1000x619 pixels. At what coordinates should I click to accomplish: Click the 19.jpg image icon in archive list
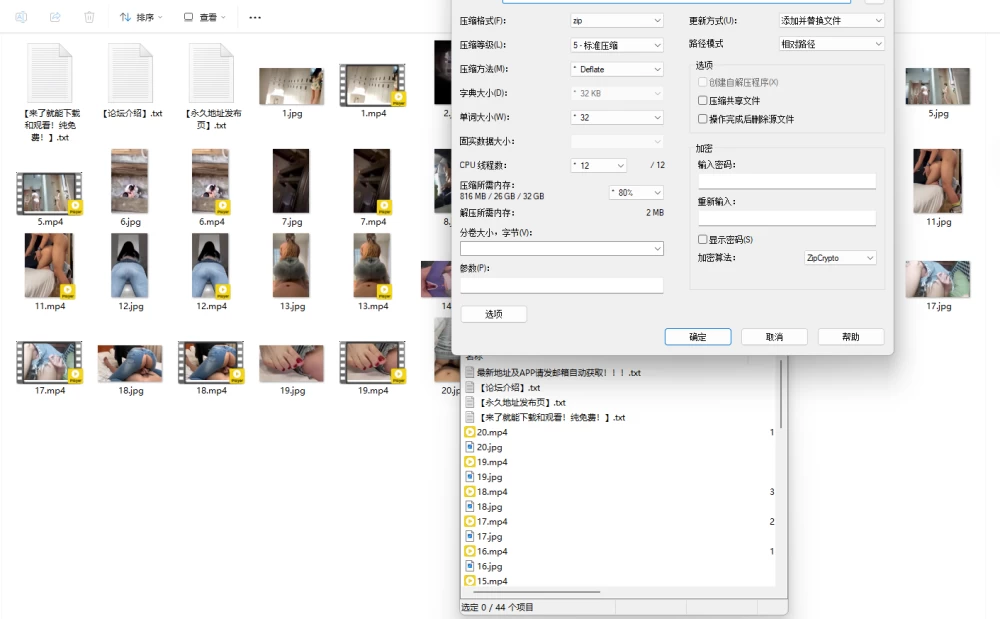tap(470, 477)
